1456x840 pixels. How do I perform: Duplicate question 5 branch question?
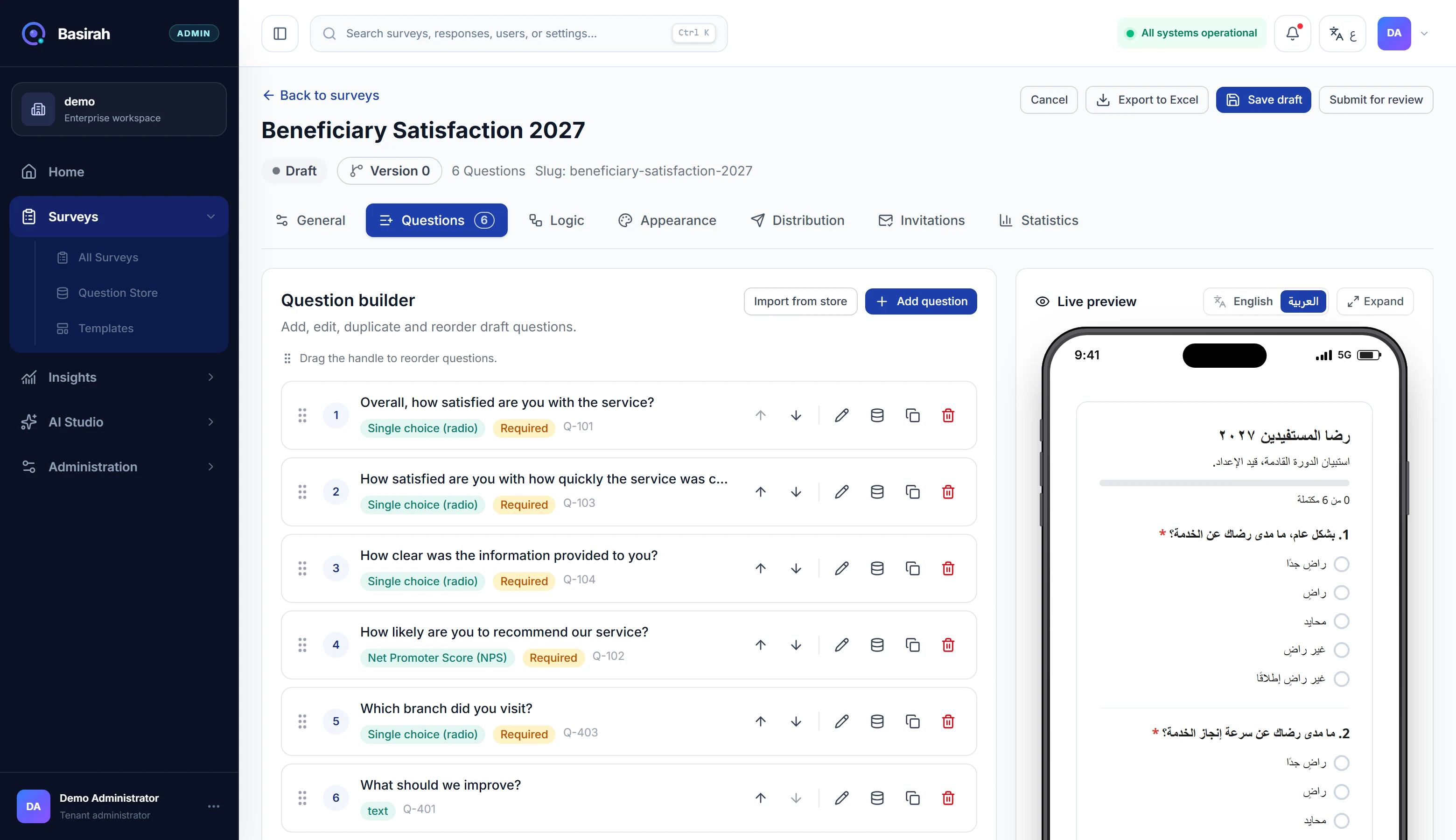[913, 722]
